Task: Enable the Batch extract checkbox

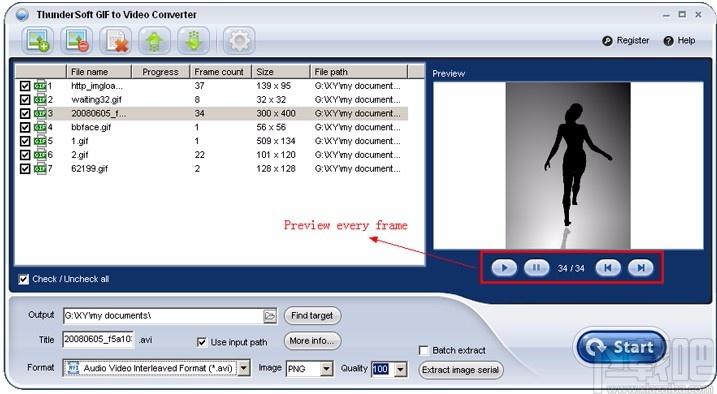Action: [x=423, y=351]
